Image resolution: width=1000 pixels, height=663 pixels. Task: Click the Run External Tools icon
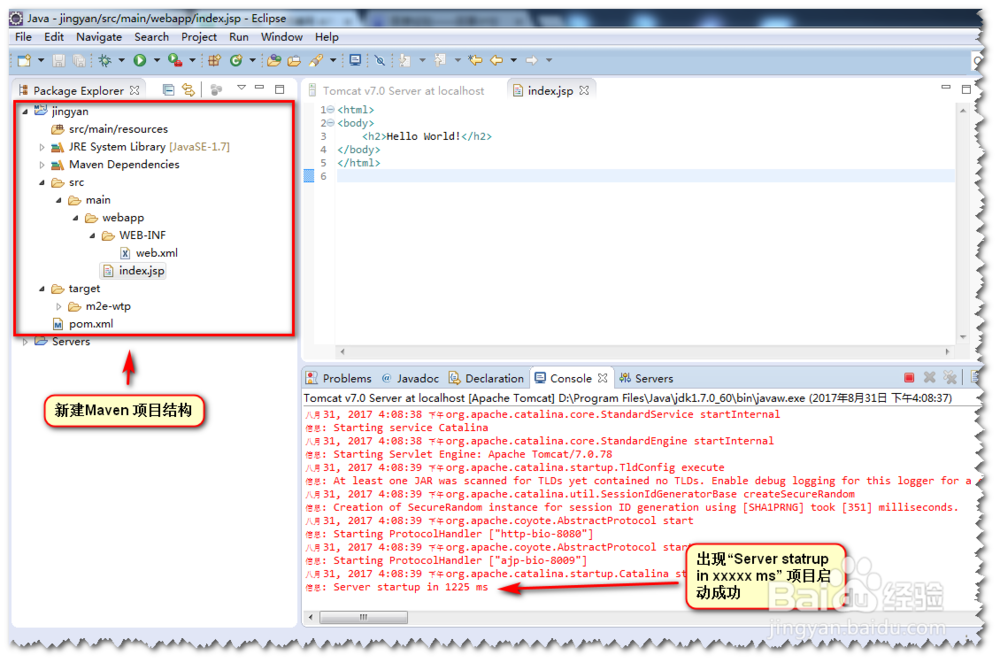tap(174, 61)
